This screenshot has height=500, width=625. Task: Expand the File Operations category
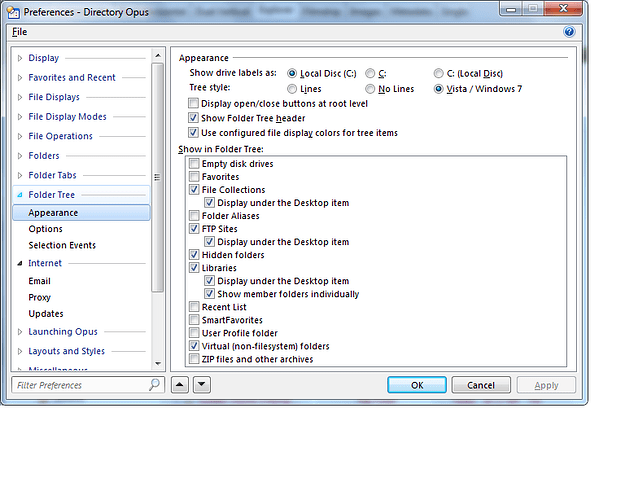(x=20, y=136)
